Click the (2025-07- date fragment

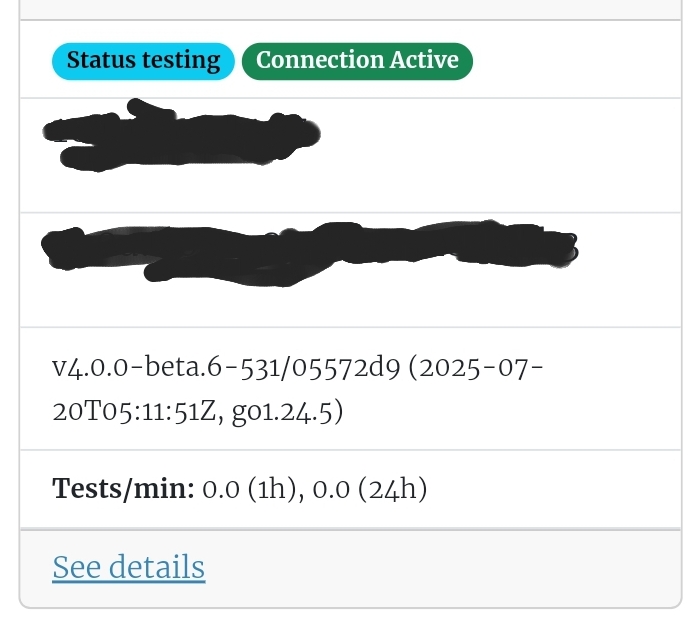click(475, 367)
